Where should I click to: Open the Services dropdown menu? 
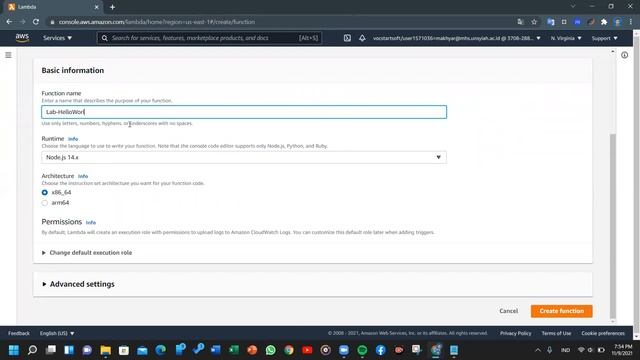tap(58, 38)
